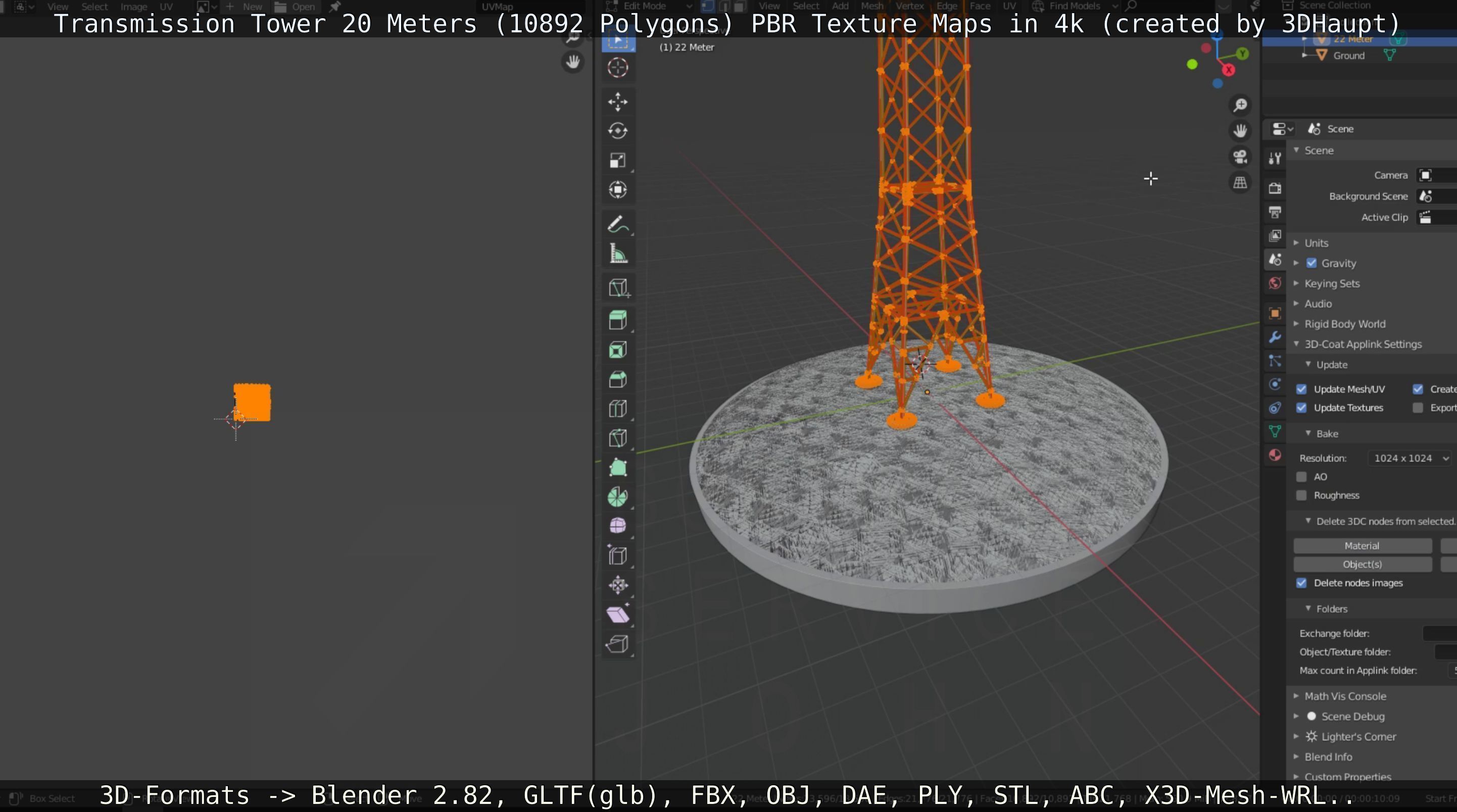1457x812 pixels.
Task: Select the Loop Cut tool
Action: point(618,409)
